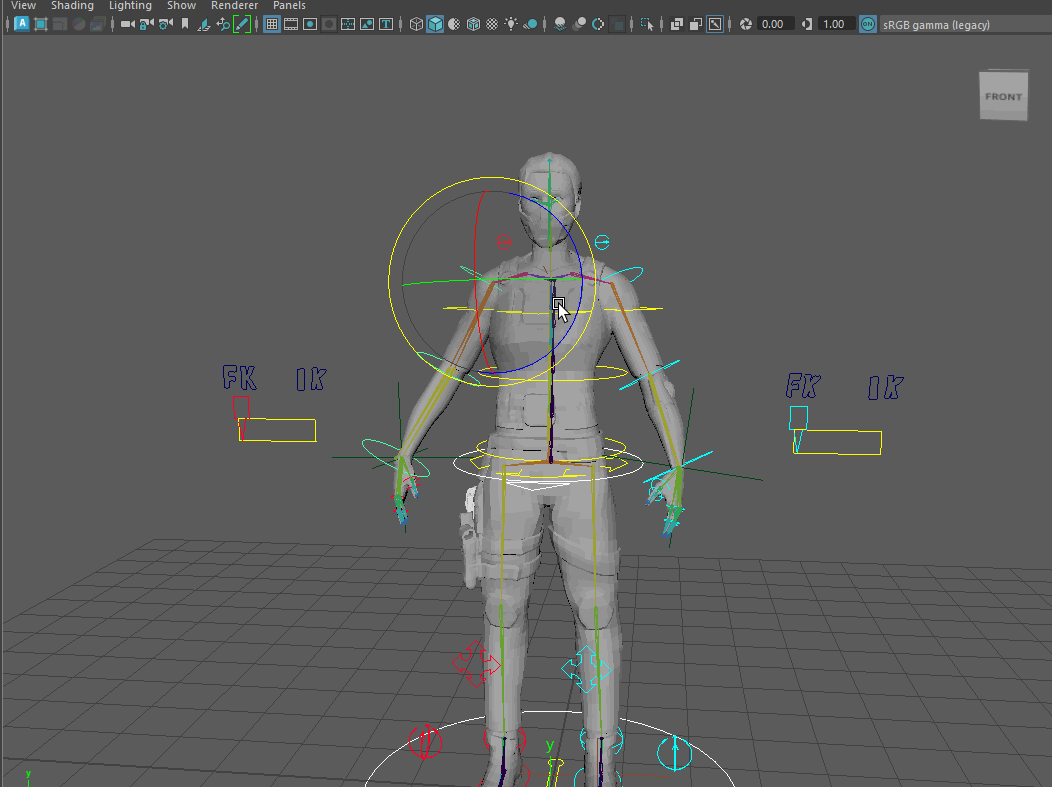Click the Select Camera icon
This screenshot has height=787, width=1052.
[x=127, y=24]
